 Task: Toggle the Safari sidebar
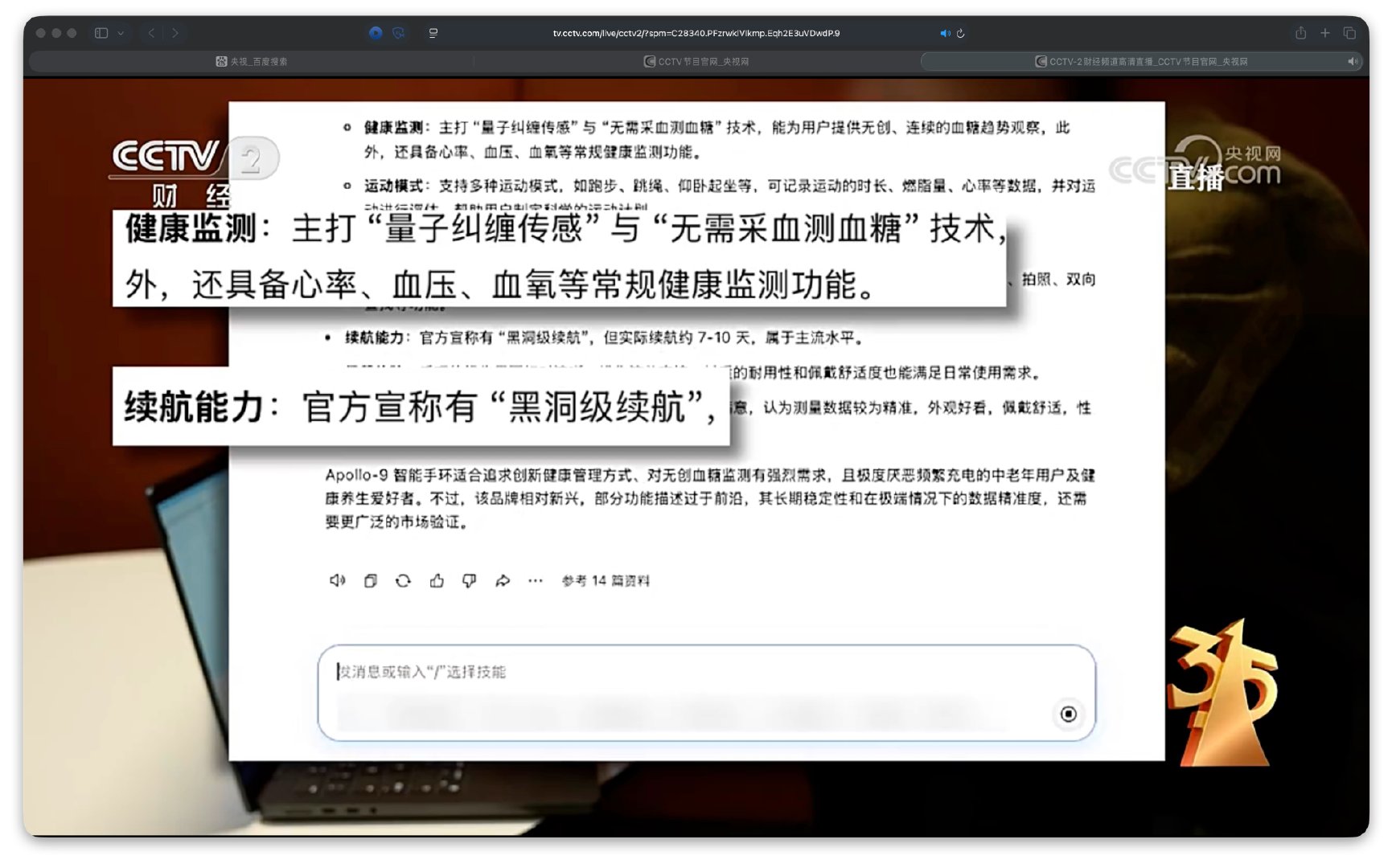101,33
